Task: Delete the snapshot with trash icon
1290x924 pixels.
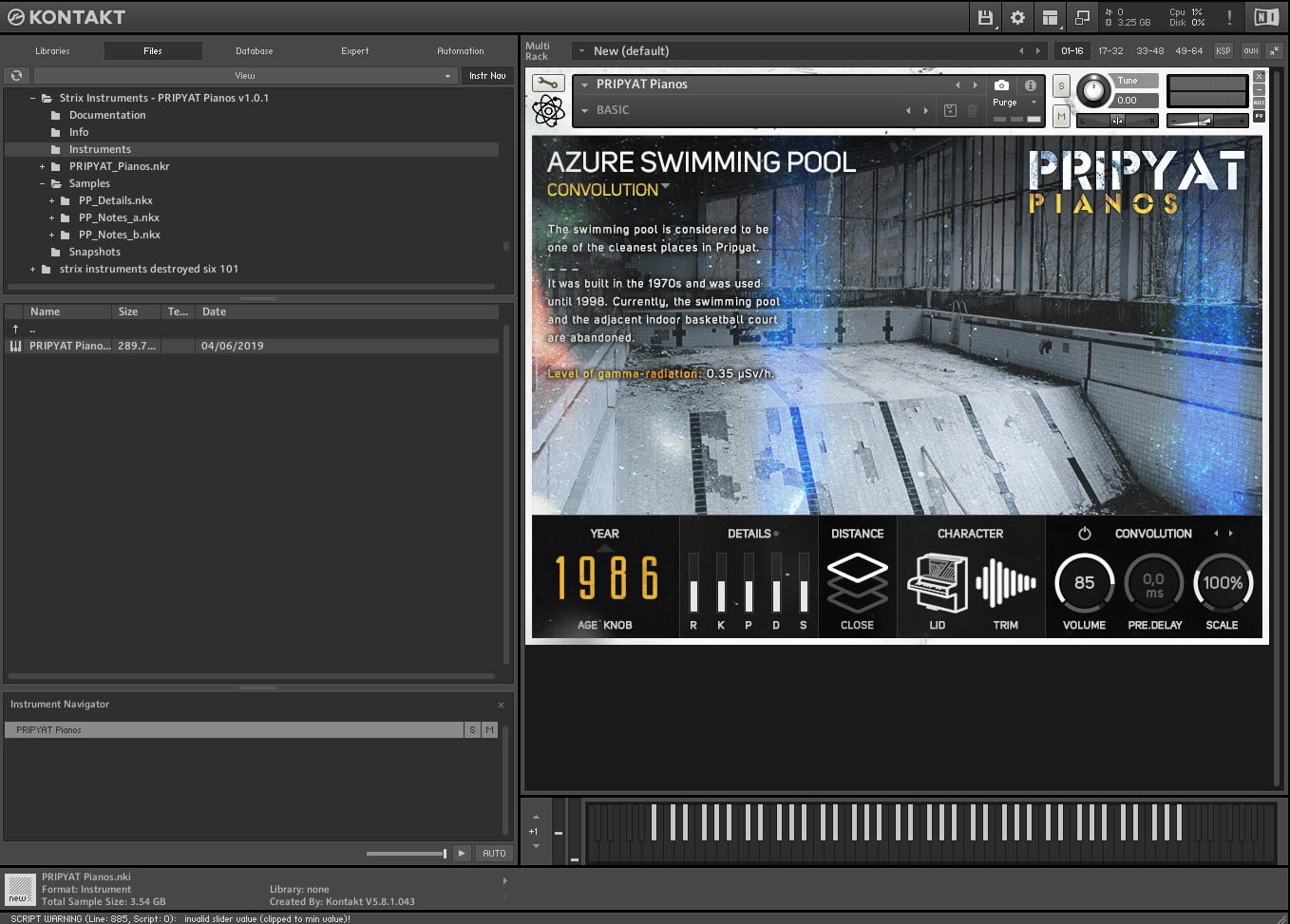Action: [x=972, y=111]
